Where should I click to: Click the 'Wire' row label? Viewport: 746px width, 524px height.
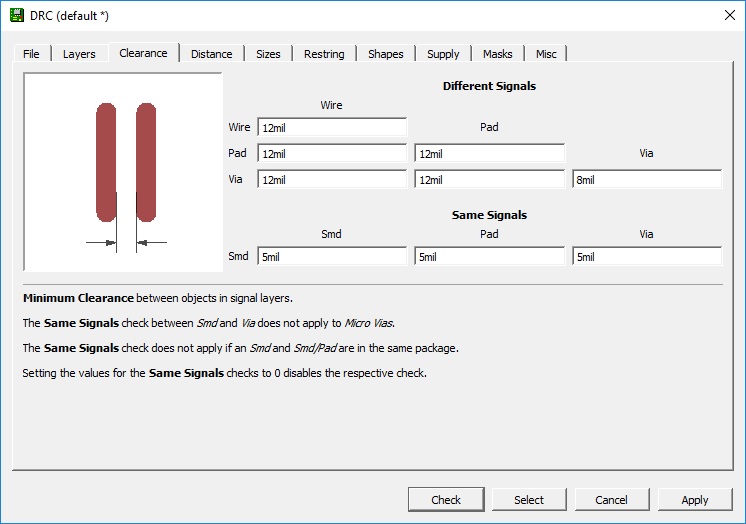(x=239, y=127)
